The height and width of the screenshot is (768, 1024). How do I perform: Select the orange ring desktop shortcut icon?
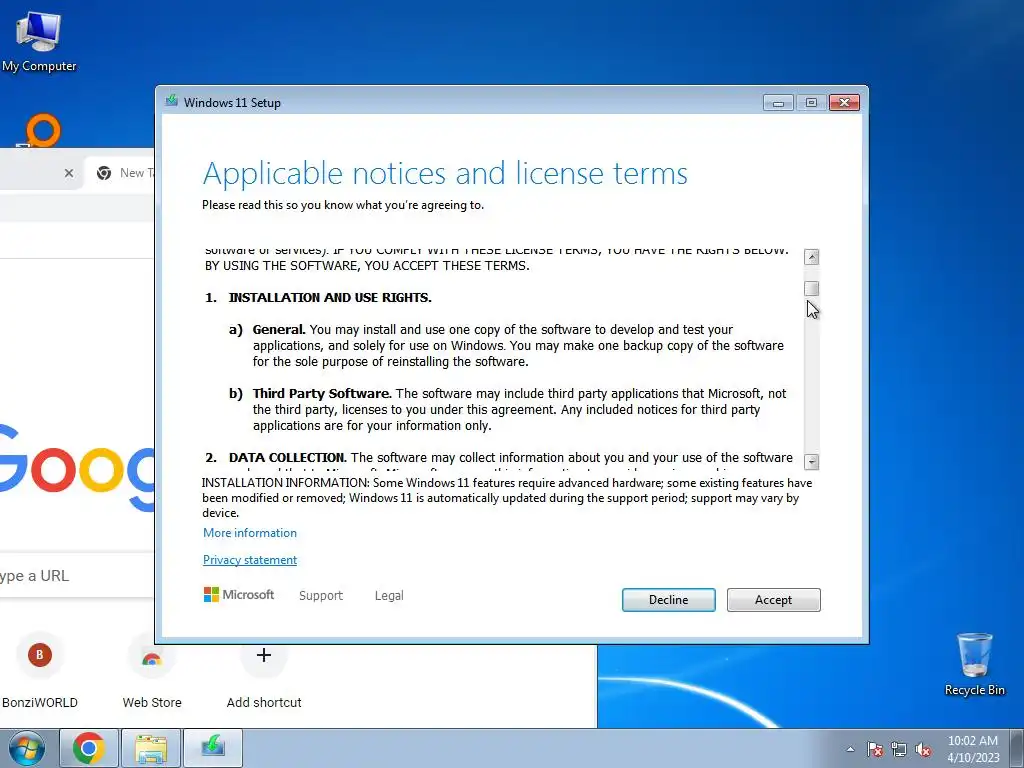pyautogui.click(x=42, y=130)
